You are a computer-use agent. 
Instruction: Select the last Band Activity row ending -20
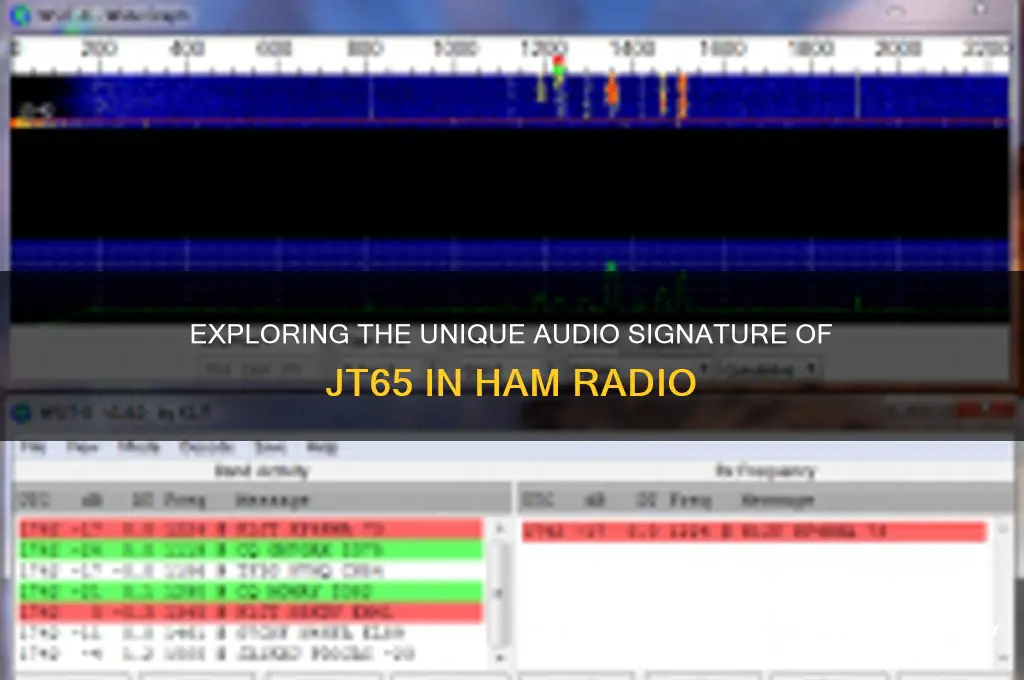251,654
